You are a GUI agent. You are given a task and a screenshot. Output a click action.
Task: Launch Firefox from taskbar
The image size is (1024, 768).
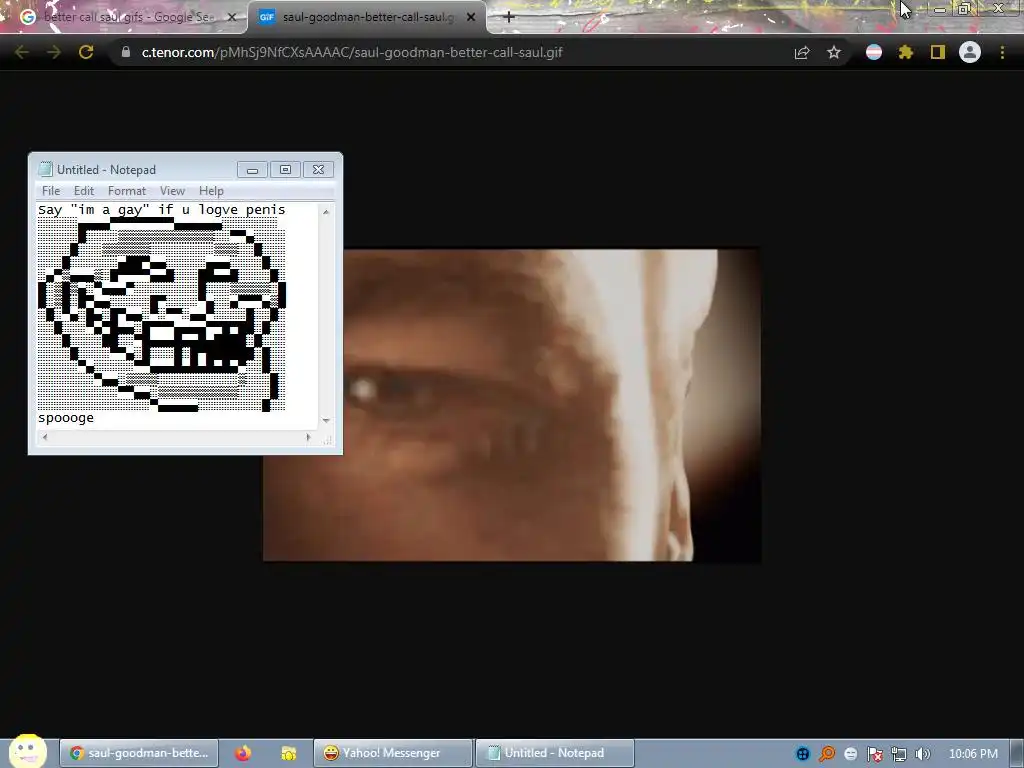tap(243, 753)
